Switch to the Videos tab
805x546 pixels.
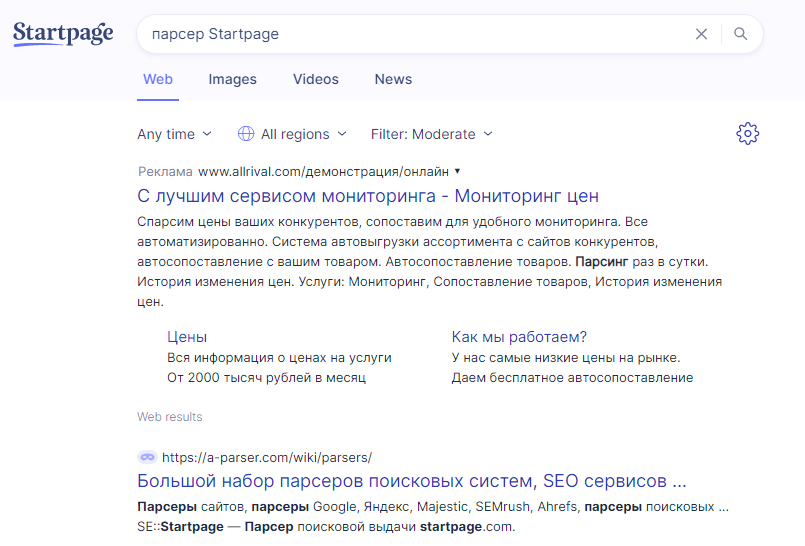tap(316, 80)
